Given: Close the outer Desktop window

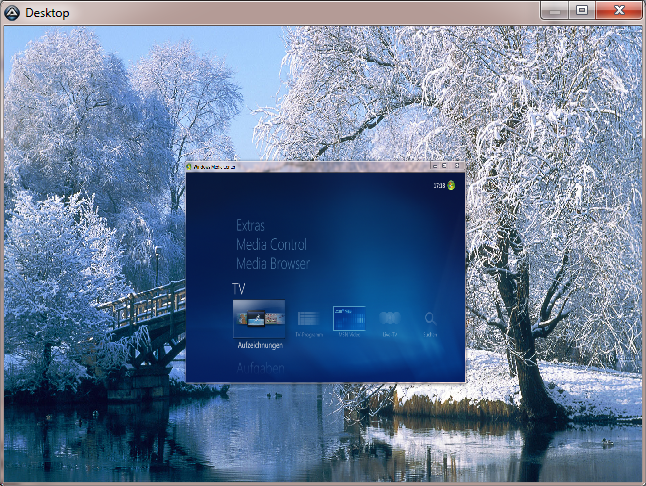Looking at the screenshot, I should point(618,9).
